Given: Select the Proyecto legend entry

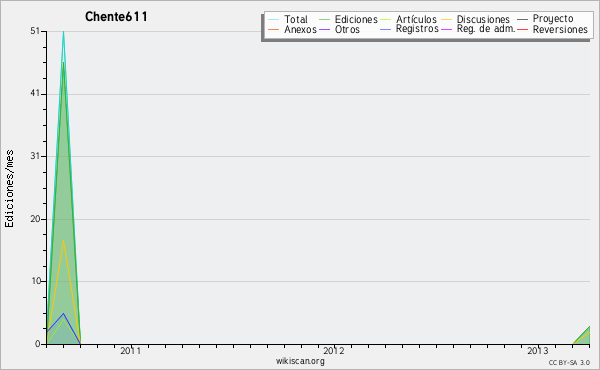Looking at the screenshot, I should (x=545, y=19).
